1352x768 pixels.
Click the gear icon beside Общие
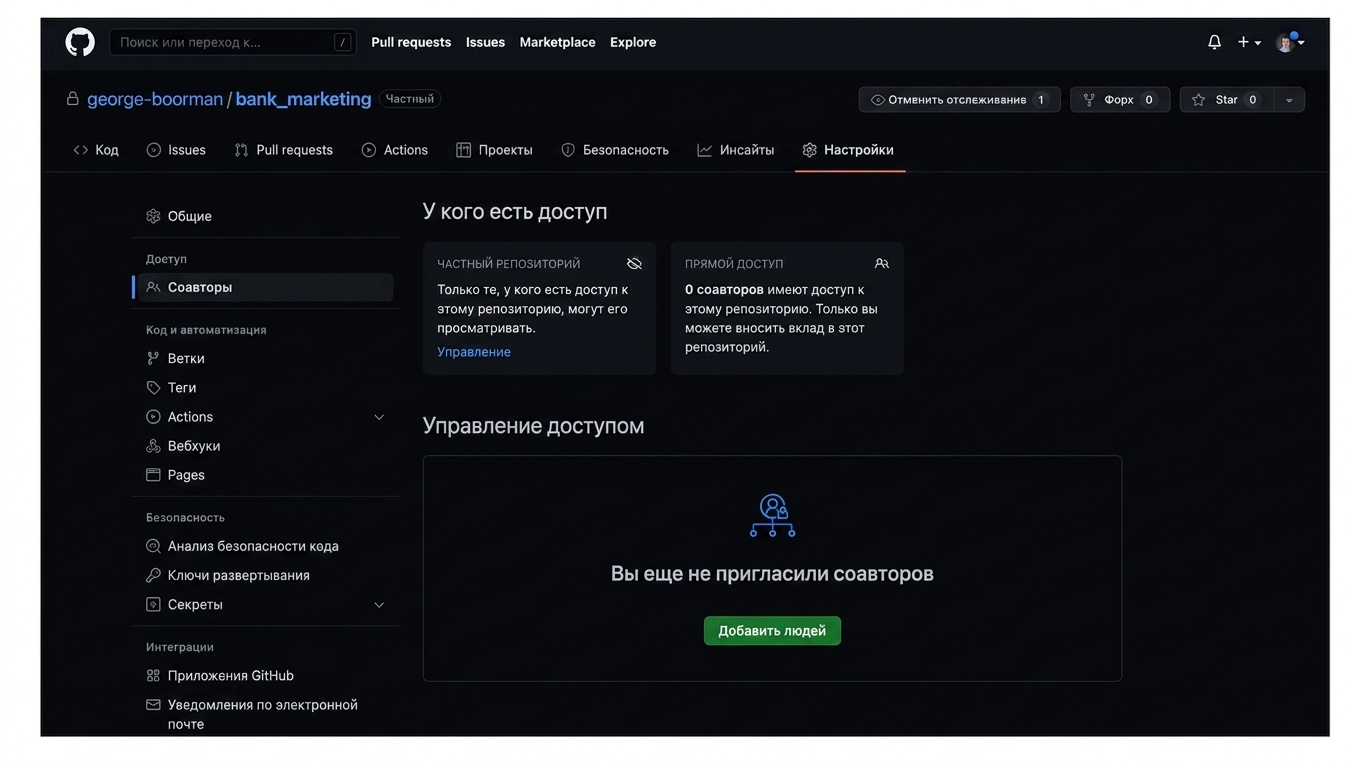click(x=153, y=216)
